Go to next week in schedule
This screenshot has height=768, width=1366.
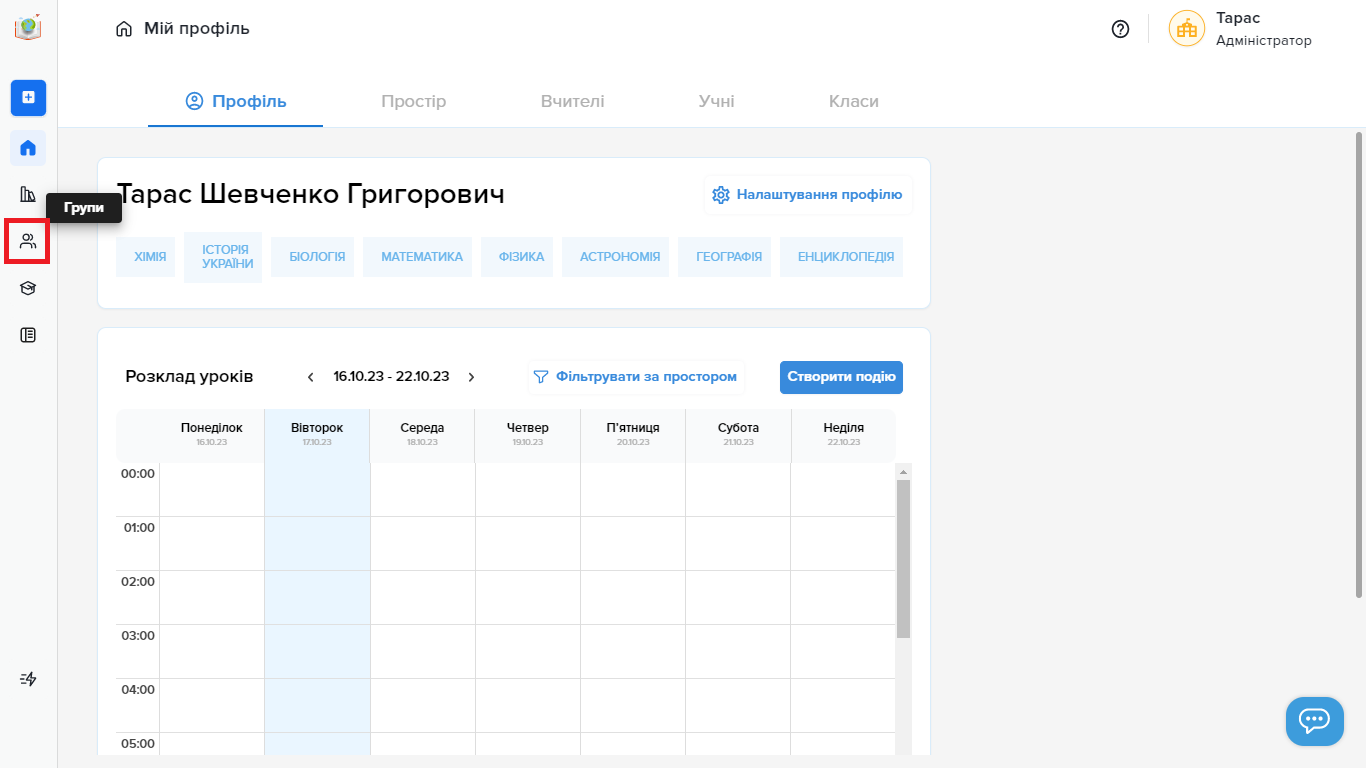pos(472,377)
